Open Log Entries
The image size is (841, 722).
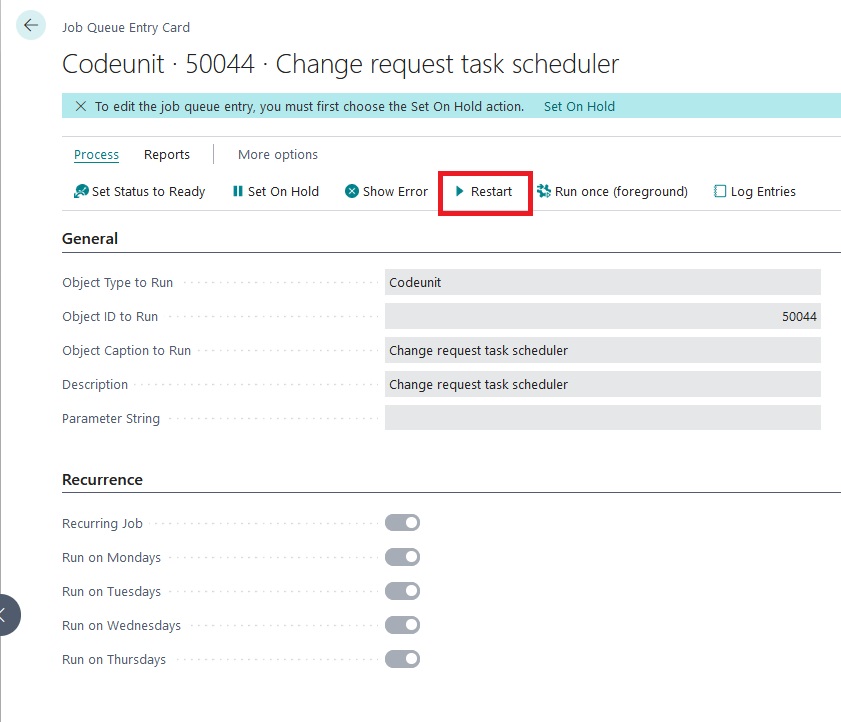click(x=754, y=191)
